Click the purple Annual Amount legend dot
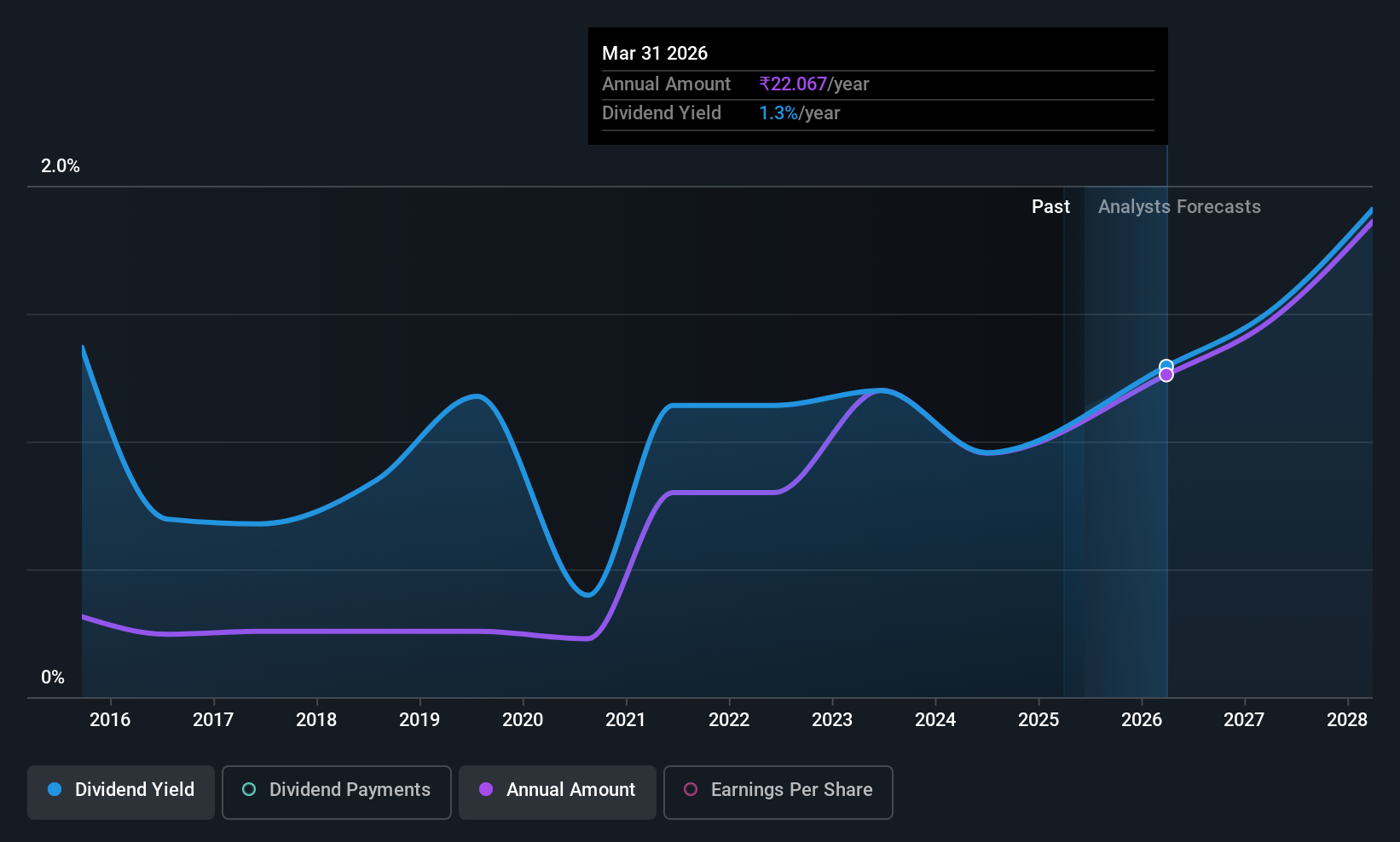1400x842 pixels. click(486, 789)
